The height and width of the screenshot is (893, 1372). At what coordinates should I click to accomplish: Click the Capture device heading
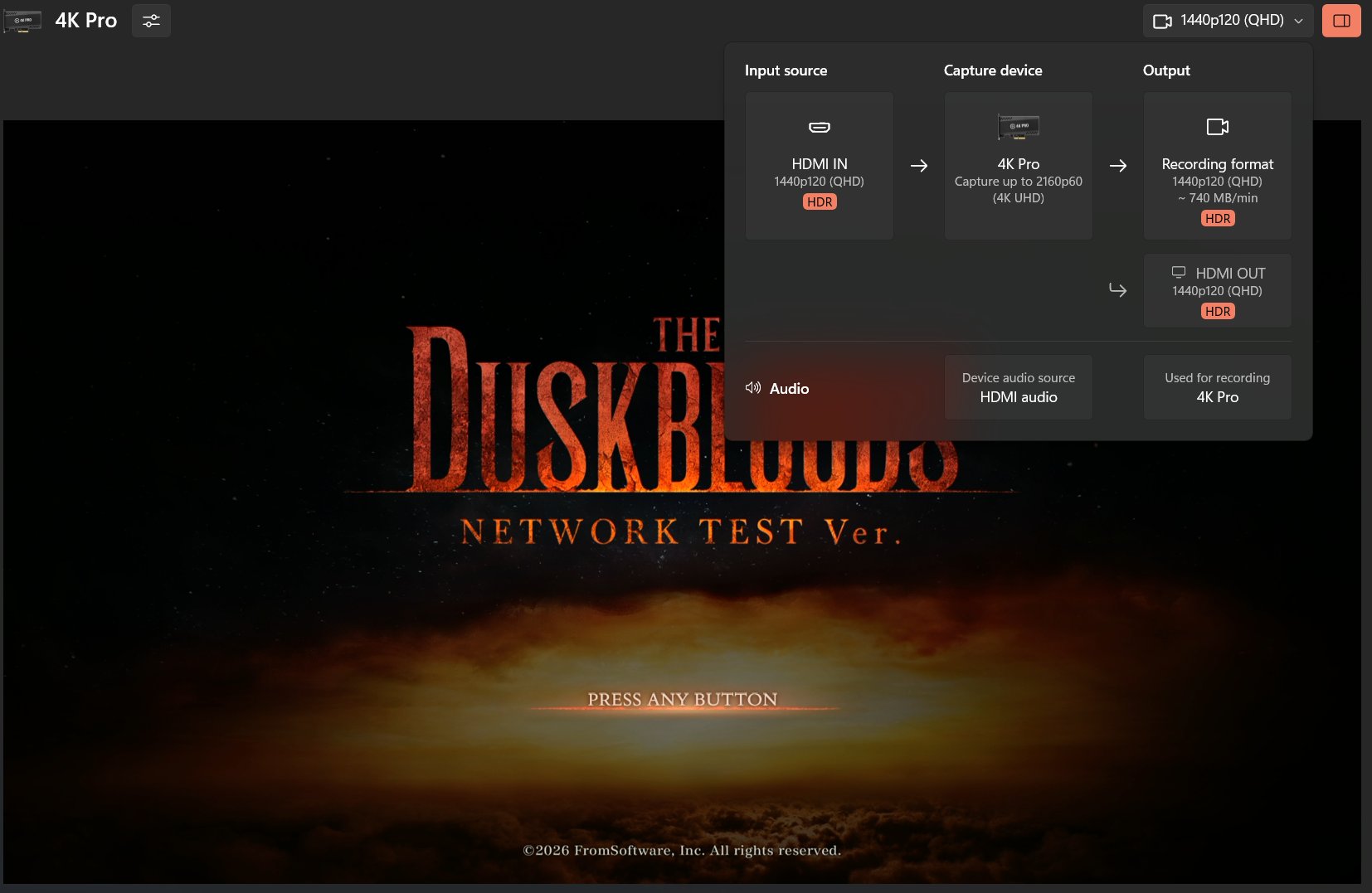993,70
